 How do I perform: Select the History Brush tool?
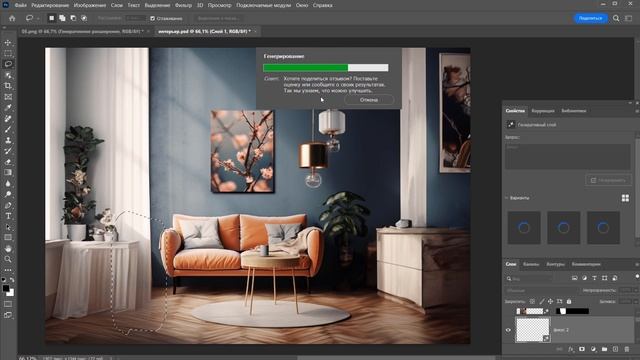8,151
